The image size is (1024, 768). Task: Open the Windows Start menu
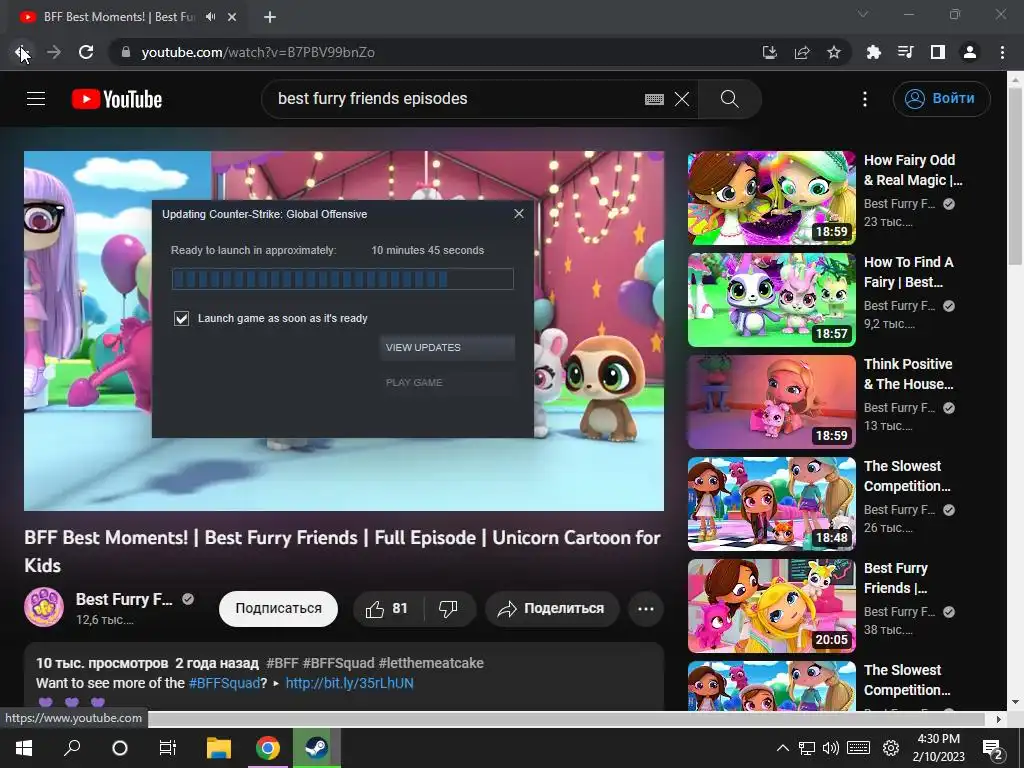(24, 748)
